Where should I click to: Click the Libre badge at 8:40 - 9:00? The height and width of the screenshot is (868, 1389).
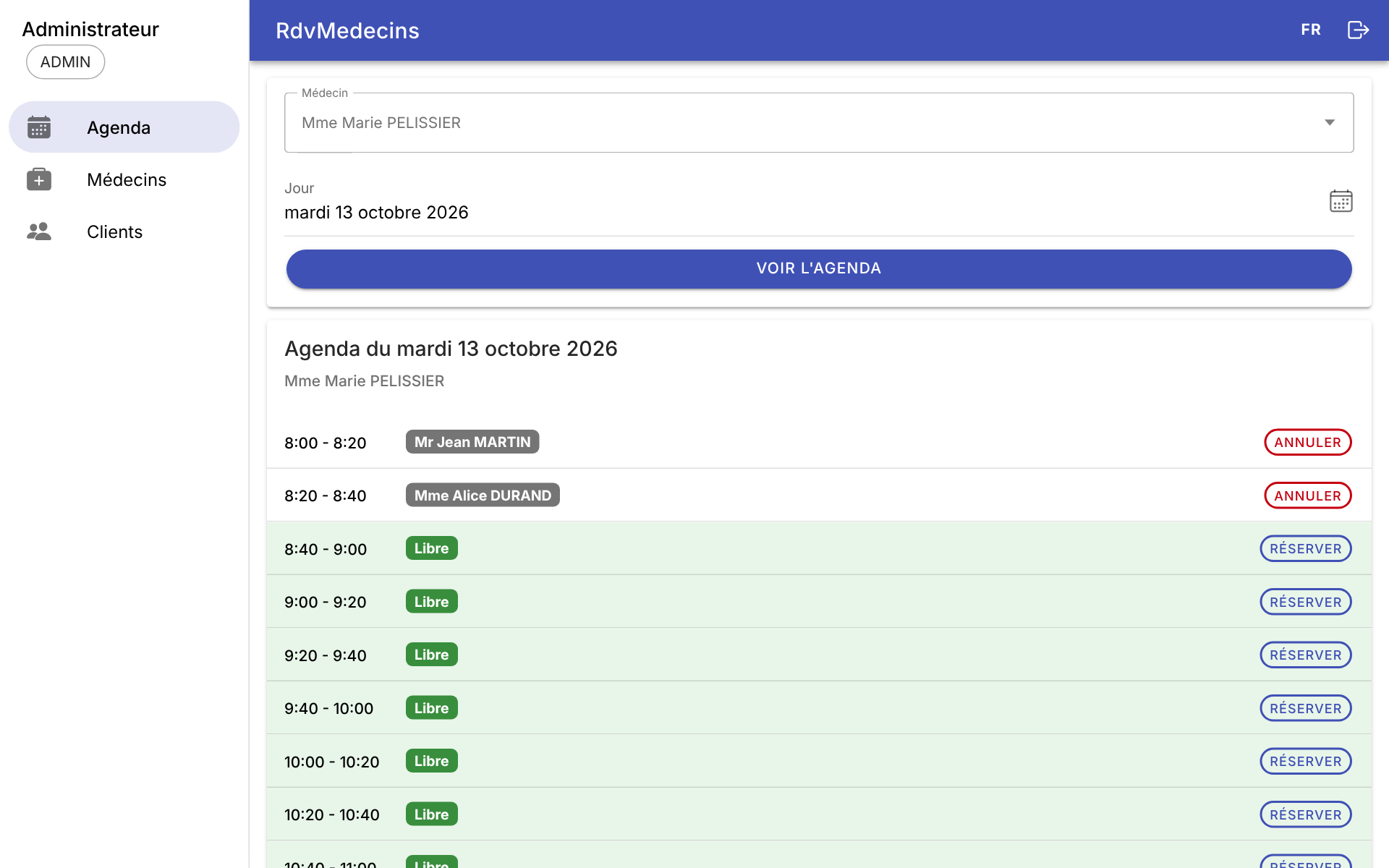432,548
